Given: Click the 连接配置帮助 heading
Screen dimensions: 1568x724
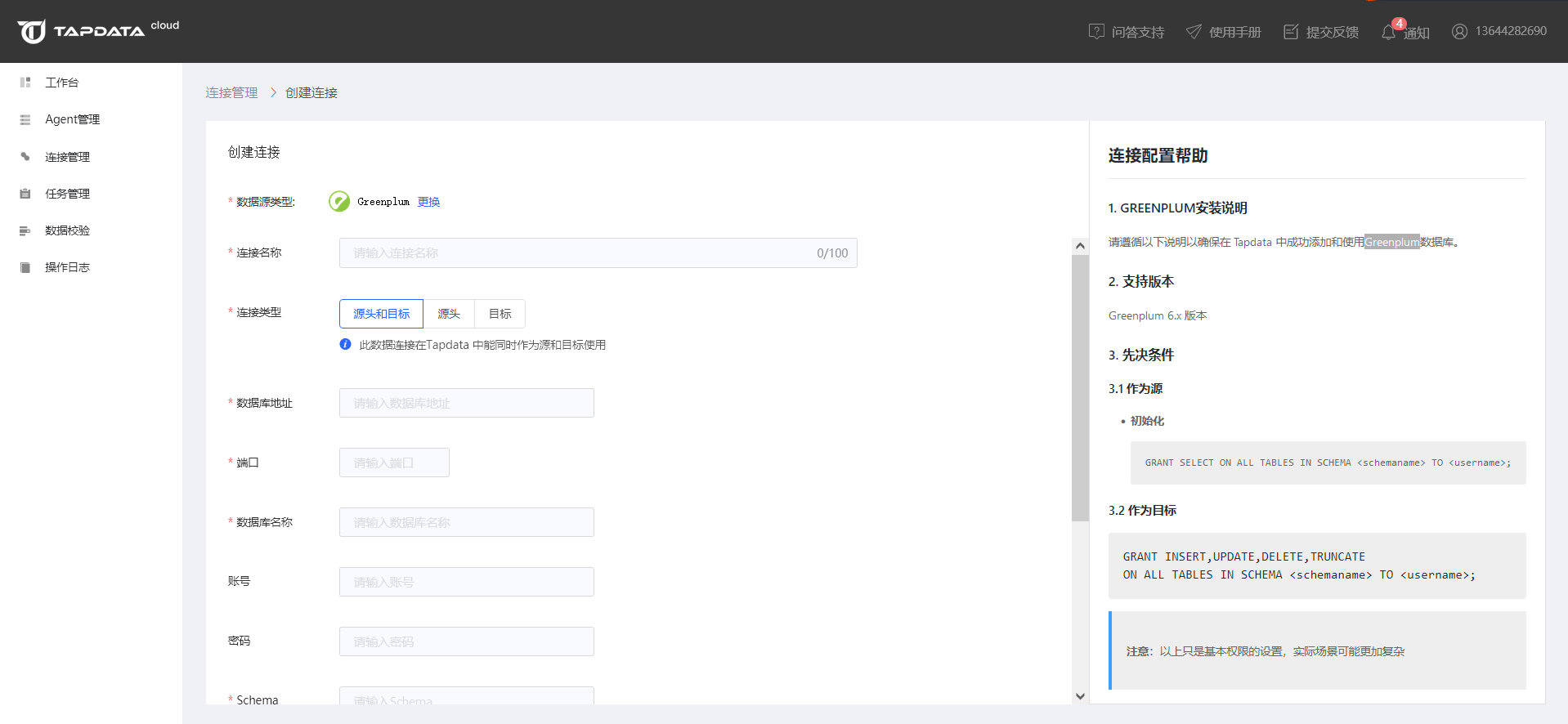Looking at the screenshot, I should [x=1158, y=155].
